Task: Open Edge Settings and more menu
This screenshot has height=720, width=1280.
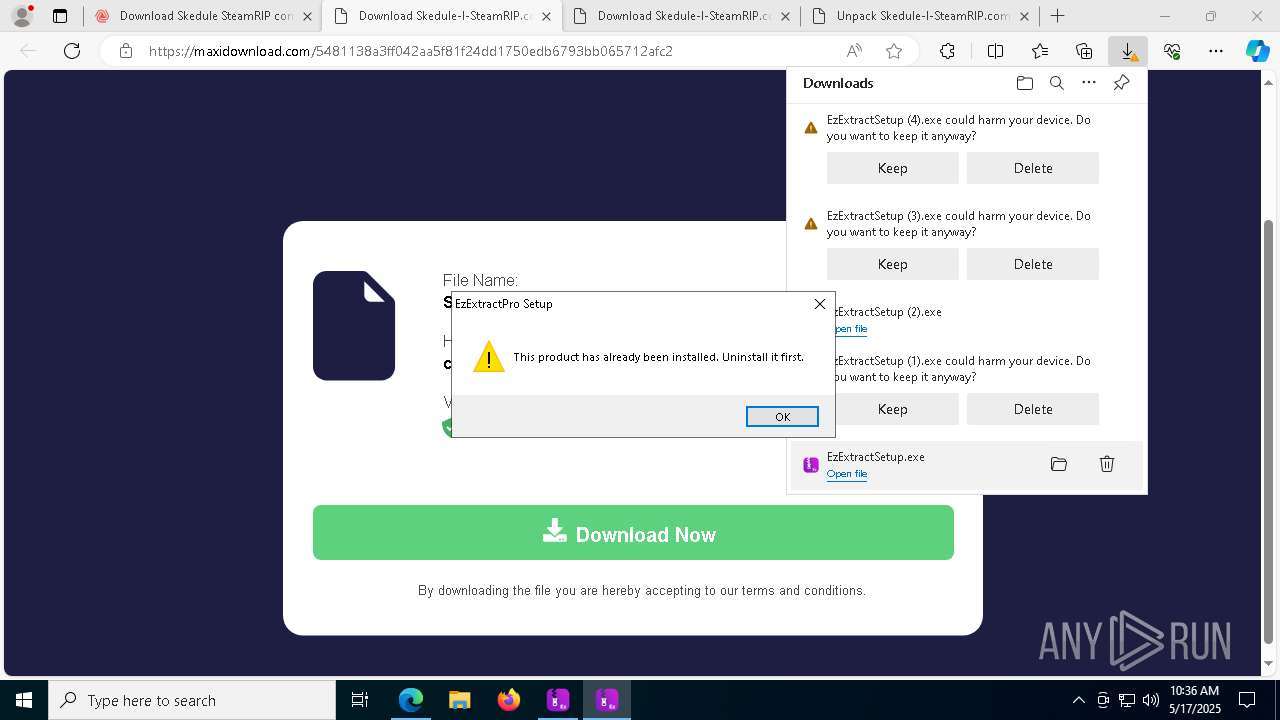Action: tap(1216, 51)
